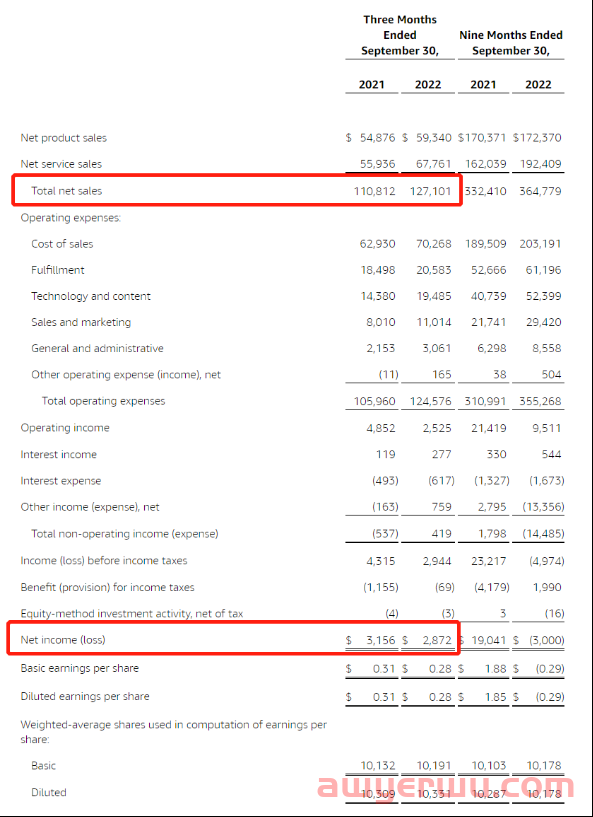
Task: Select the Total net sales value 110,812
Action: pyautogui.click(x=374, y=191)
